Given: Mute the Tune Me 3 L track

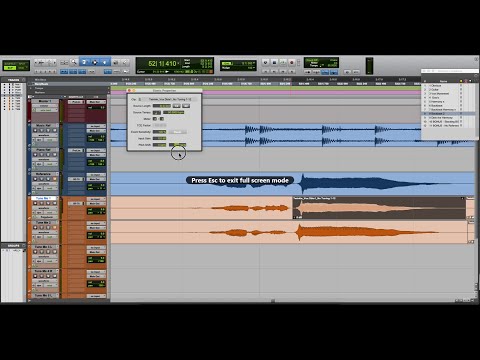Looking at the screenshot, I should 55,252.
